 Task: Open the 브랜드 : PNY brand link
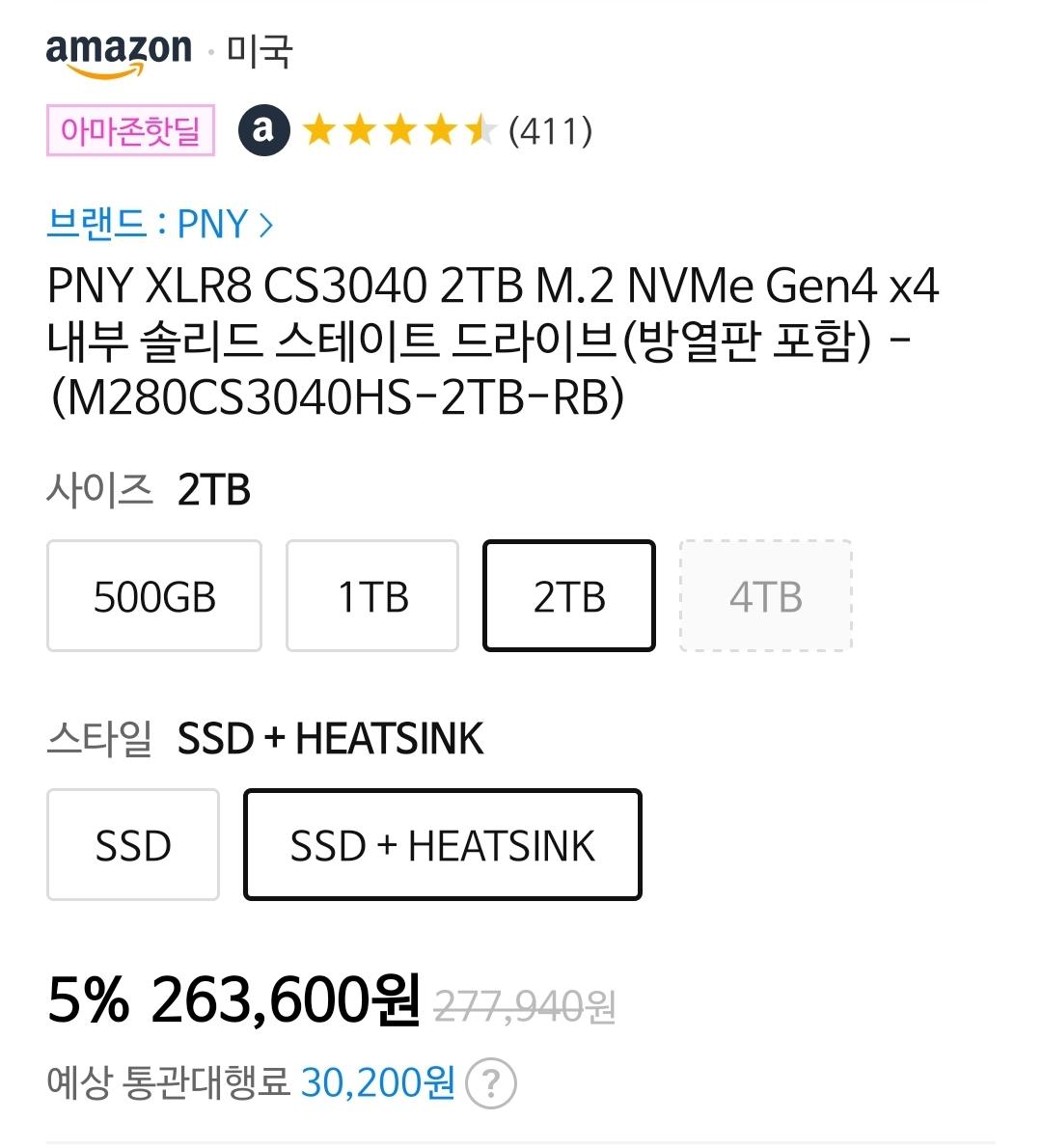pyautogui.click(x=159, y=224)
